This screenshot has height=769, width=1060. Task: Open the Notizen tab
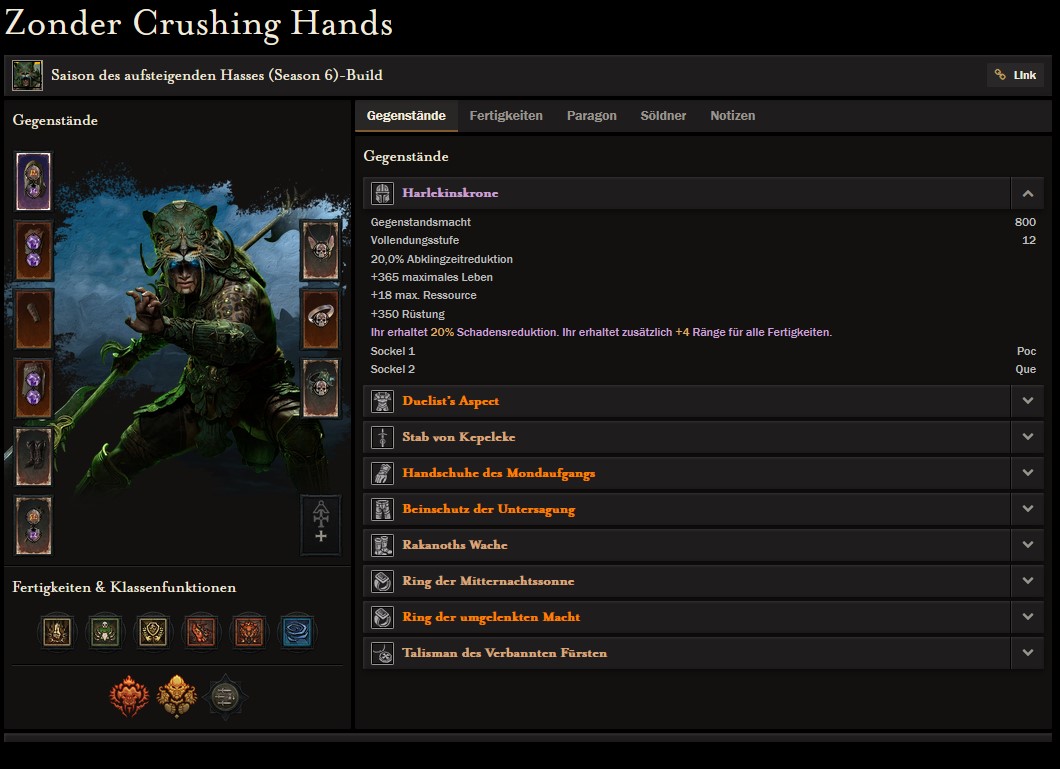tap(733, 116)
